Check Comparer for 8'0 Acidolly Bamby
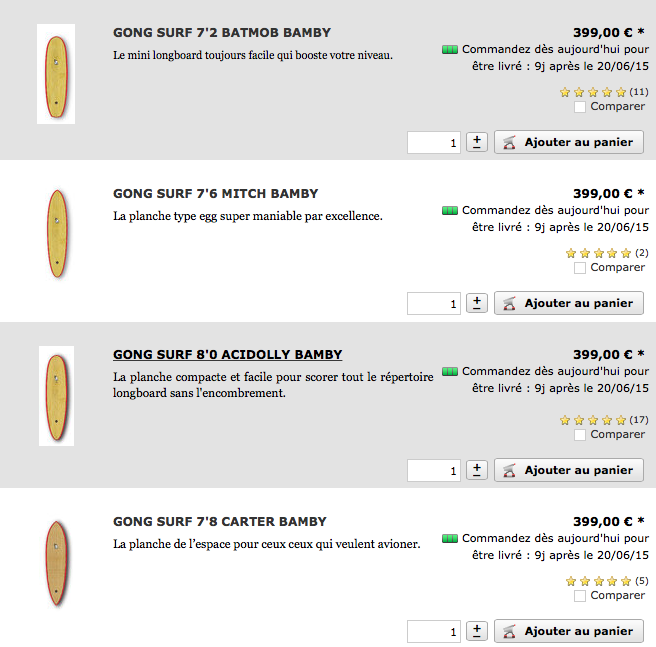Viewport: 656px width, 647px height. point(579,435)
